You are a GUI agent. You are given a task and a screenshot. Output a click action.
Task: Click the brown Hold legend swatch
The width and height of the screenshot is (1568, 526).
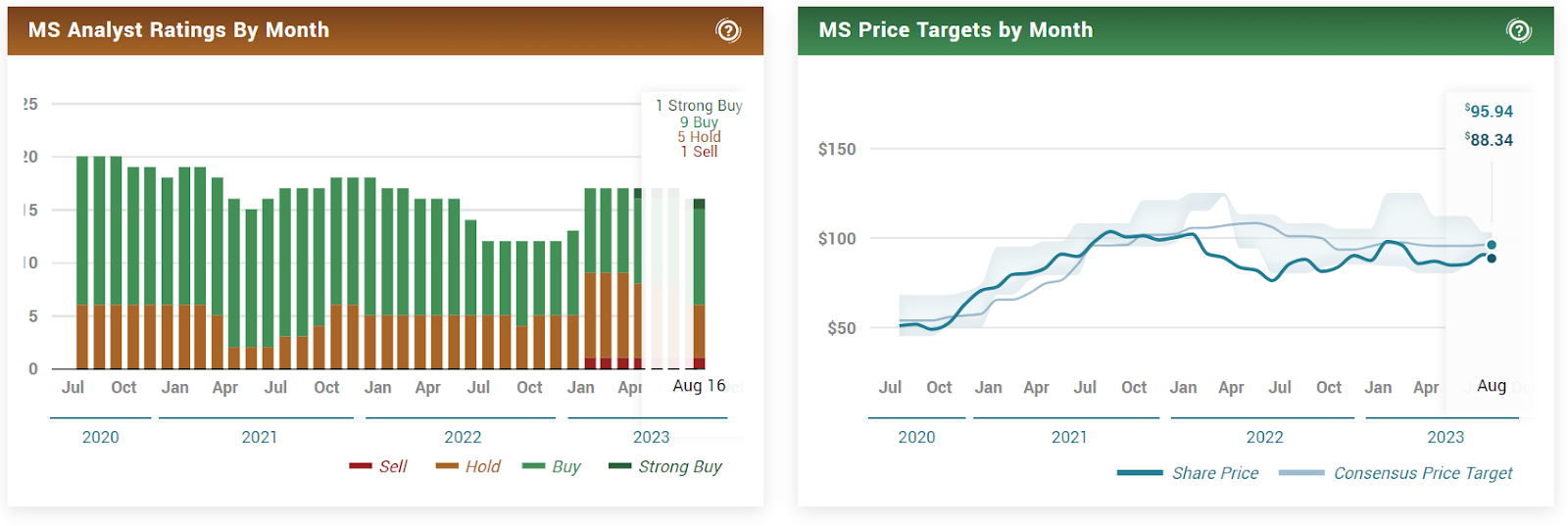pos(447,466)
